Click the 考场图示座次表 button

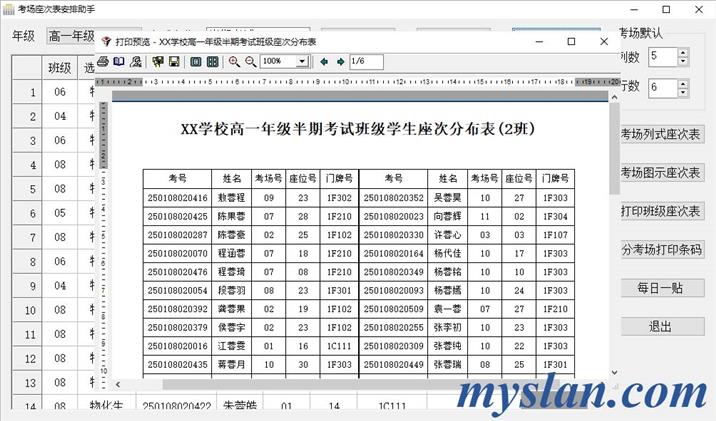pyautogui.click(x=660, y=172)
